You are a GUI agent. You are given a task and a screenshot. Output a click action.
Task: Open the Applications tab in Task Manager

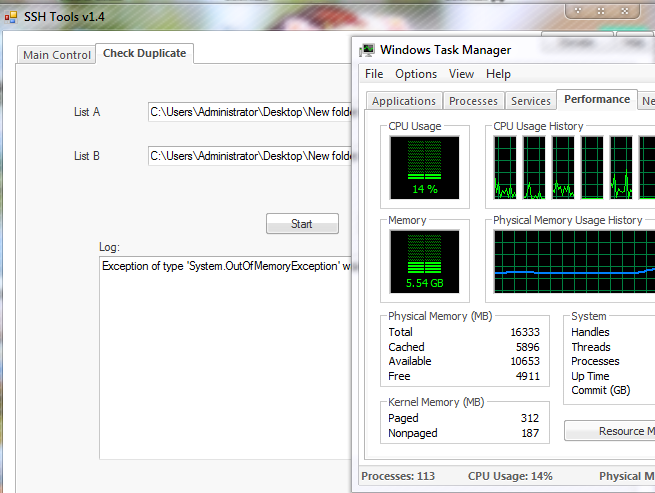tap(404, 101)
